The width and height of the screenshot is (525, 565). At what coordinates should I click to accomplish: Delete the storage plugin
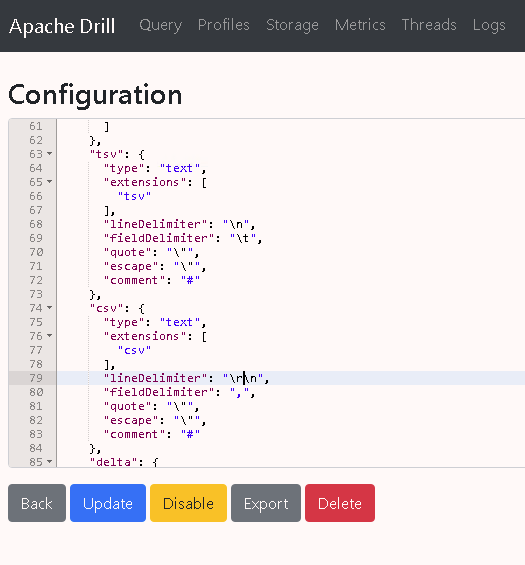pyautogui.click(x=340, y=503)
